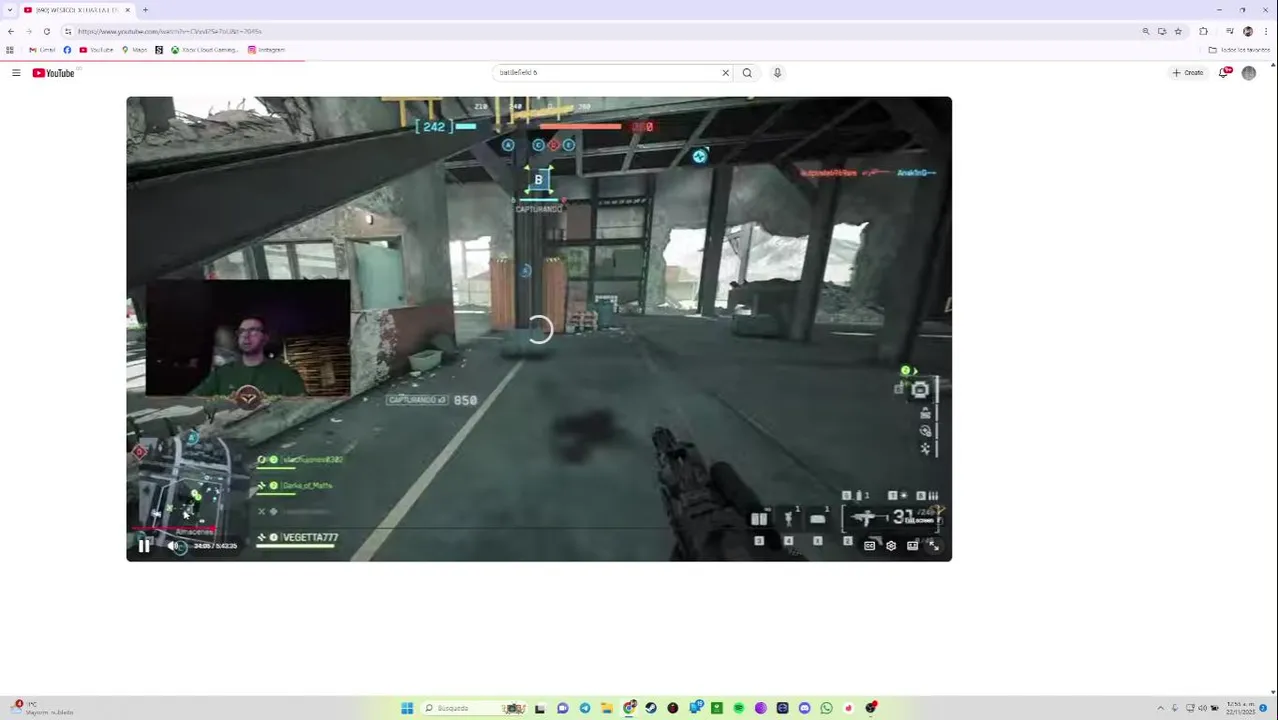
Task: Open the all bookmarks folder
Action: point(1239,50)
